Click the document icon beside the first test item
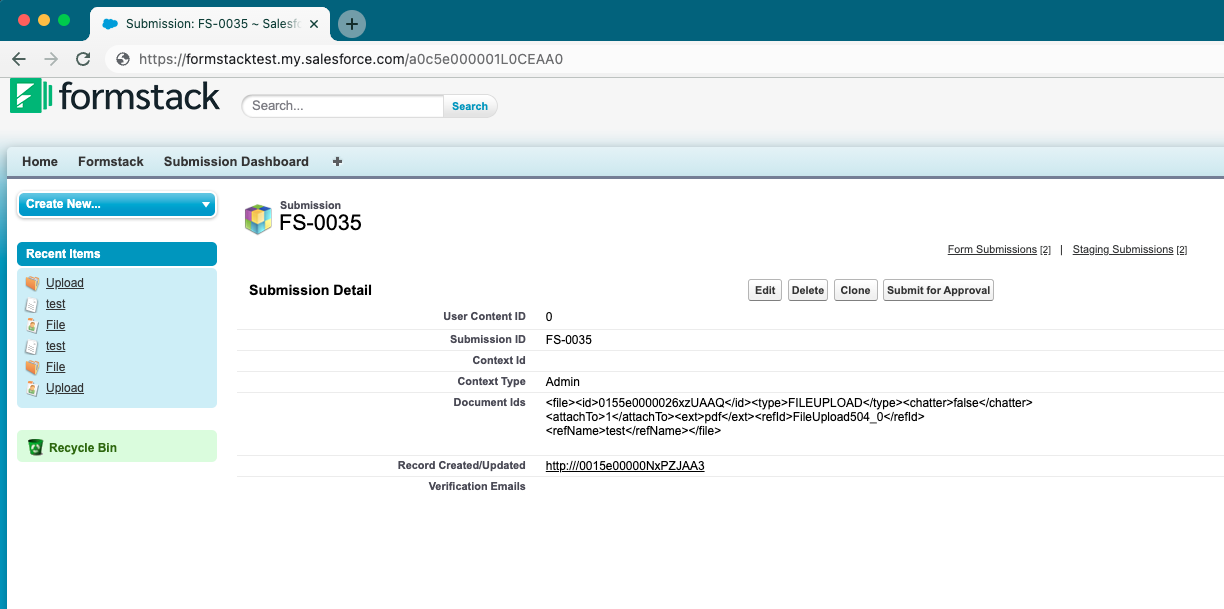The image size is (1224, 609). (x=33, y=304)
